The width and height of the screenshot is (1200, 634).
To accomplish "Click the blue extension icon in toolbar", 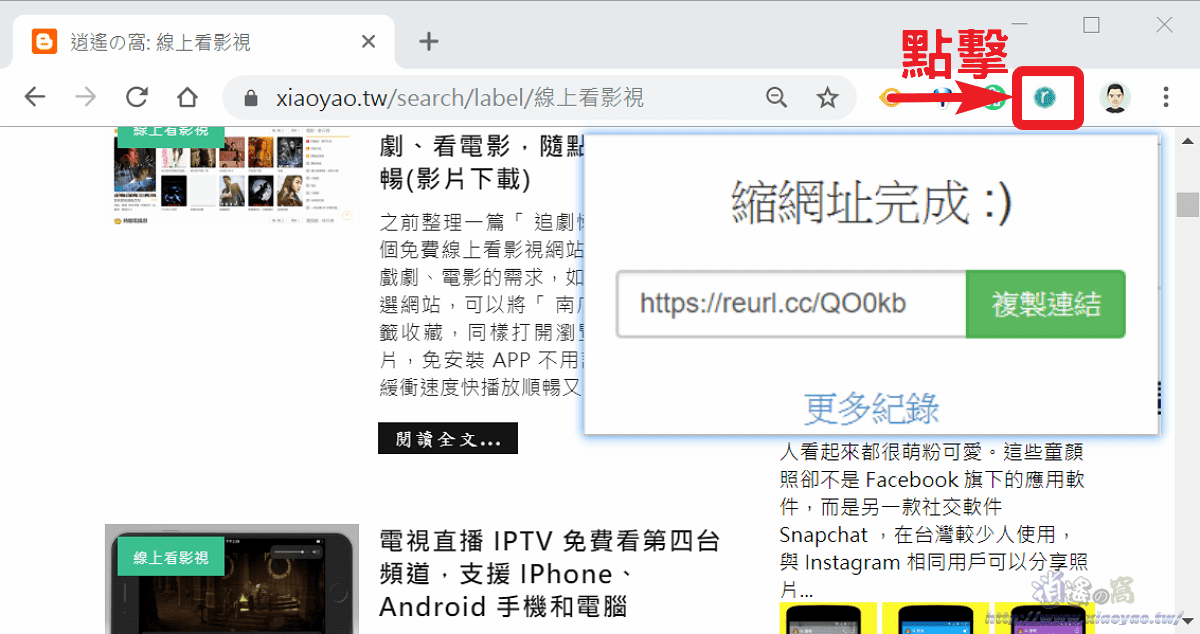I will point(940,97).
